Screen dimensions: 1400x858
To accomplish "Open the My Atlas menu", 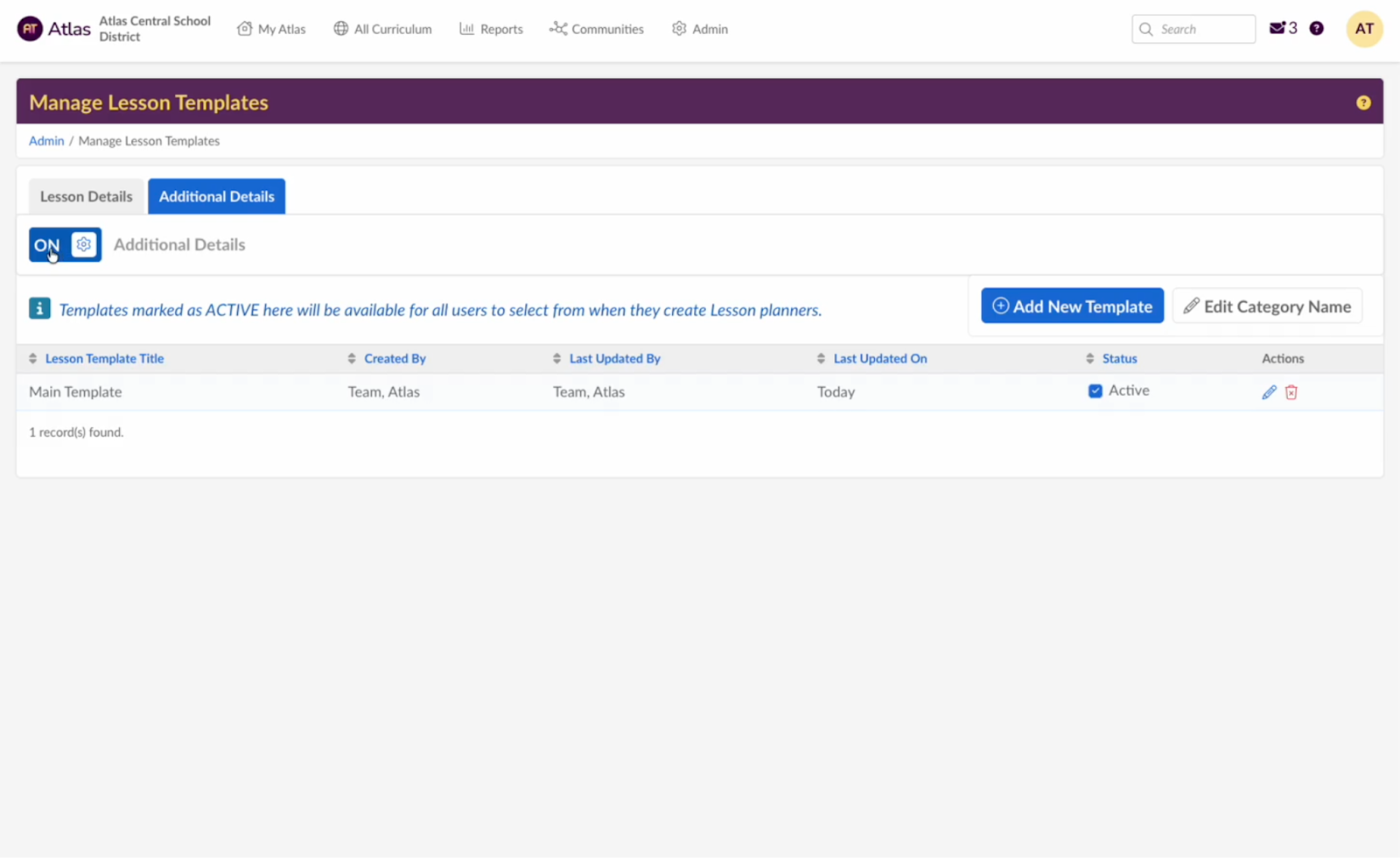I will (x=271, y=29).
